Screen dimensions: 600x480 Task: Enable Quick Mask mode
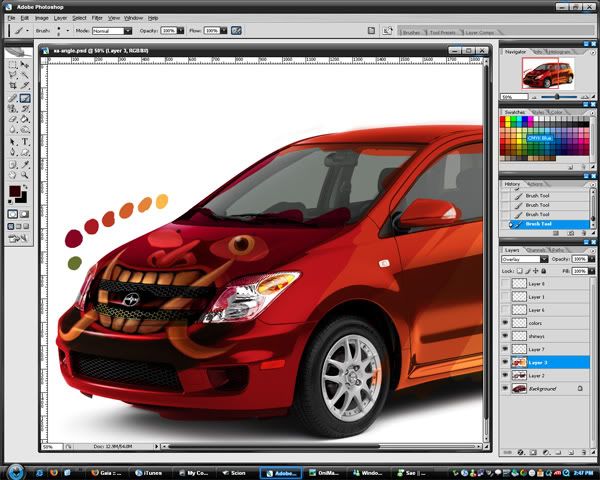(24, 214)
